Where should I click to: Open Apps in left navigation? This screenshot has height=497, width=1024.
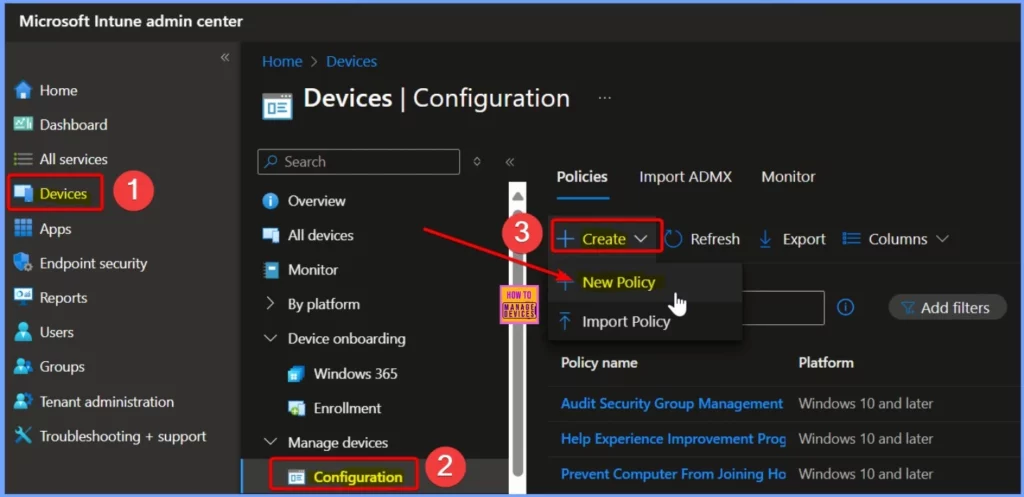click(55, 229)
